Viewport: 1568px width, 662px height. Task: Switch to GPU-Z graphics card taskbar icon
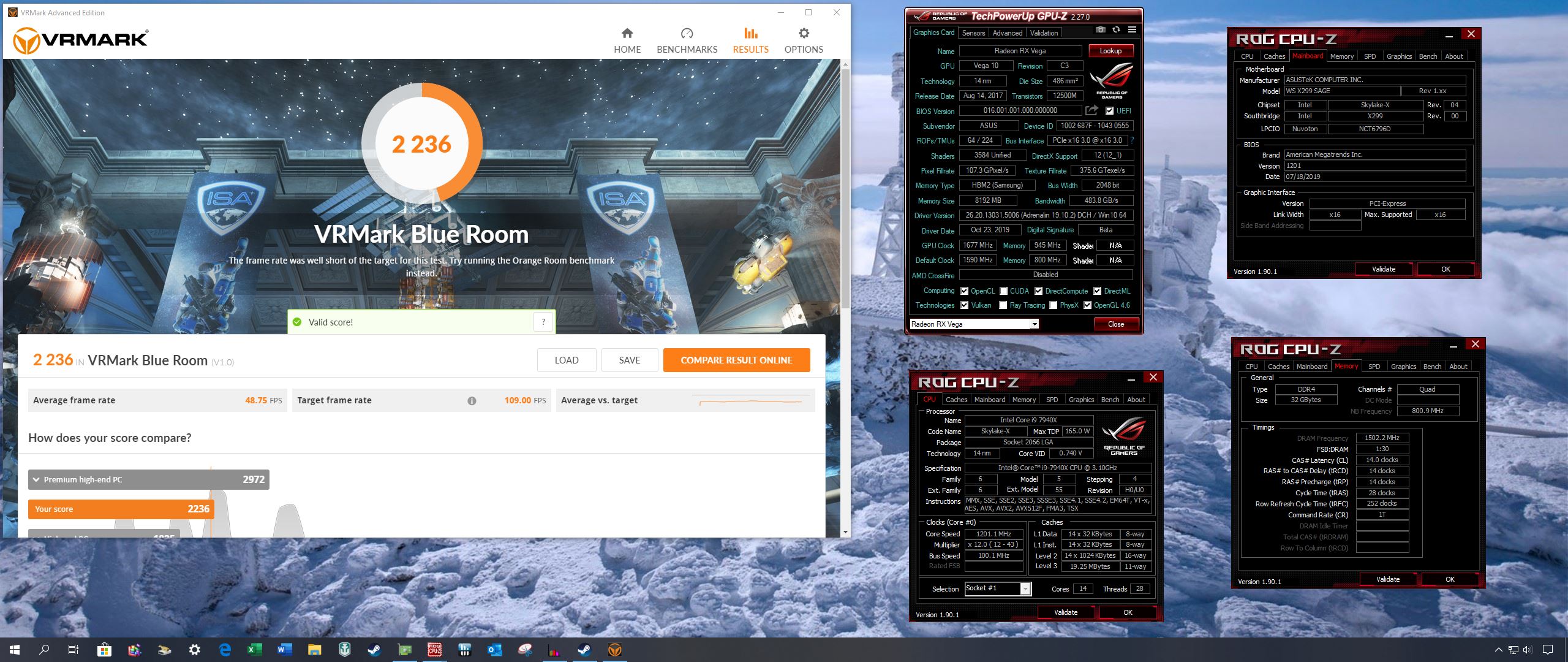(404, 650)
